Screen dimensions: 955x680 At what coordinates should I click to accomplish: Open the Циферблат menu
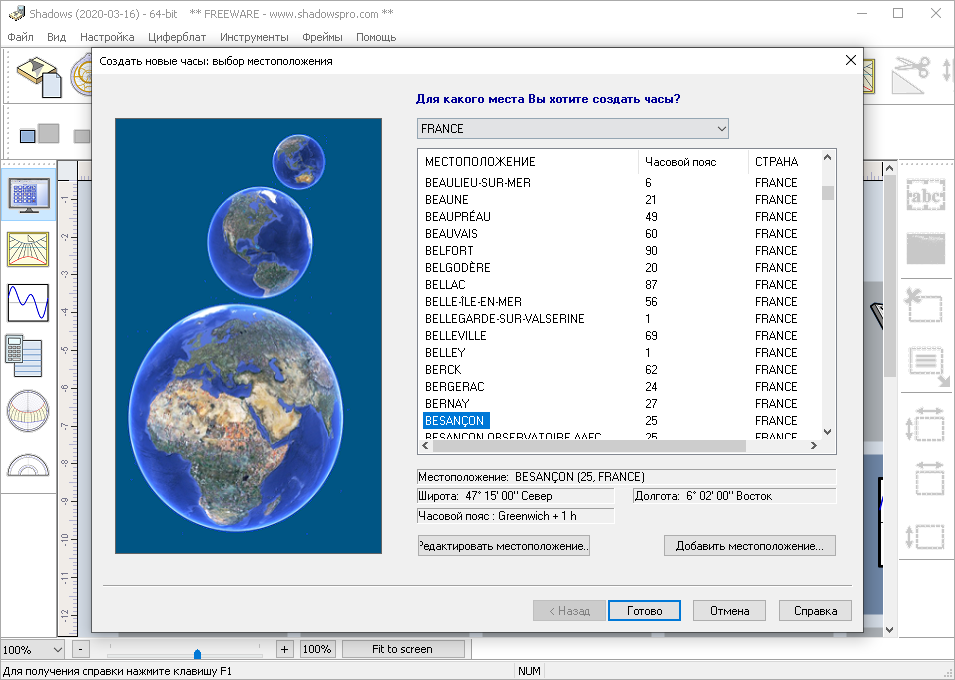[176, 37]
